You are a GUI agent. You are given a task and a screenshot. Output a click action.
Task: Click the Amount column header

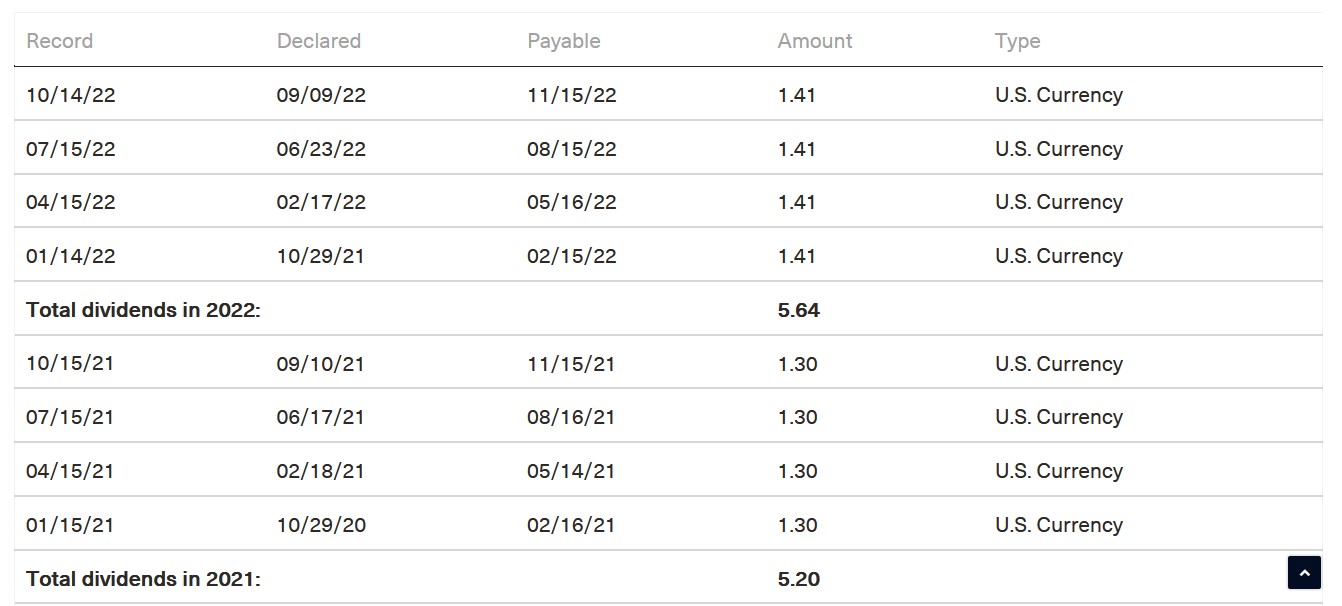coord(814,41)
